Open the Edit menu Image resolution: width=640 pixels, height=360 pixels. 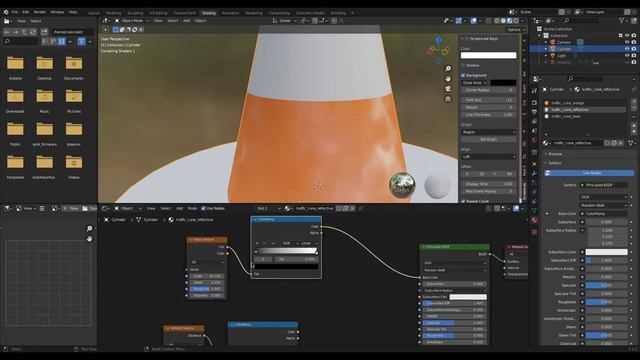click(x=26, y=12)
